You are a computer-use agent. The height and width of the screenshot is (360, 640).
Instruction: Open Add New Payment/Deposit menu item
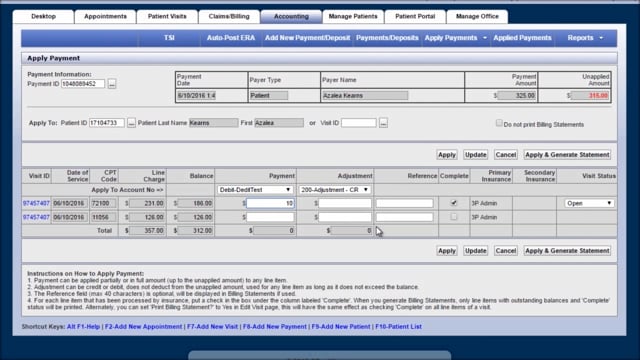click(x=307, y=38)
